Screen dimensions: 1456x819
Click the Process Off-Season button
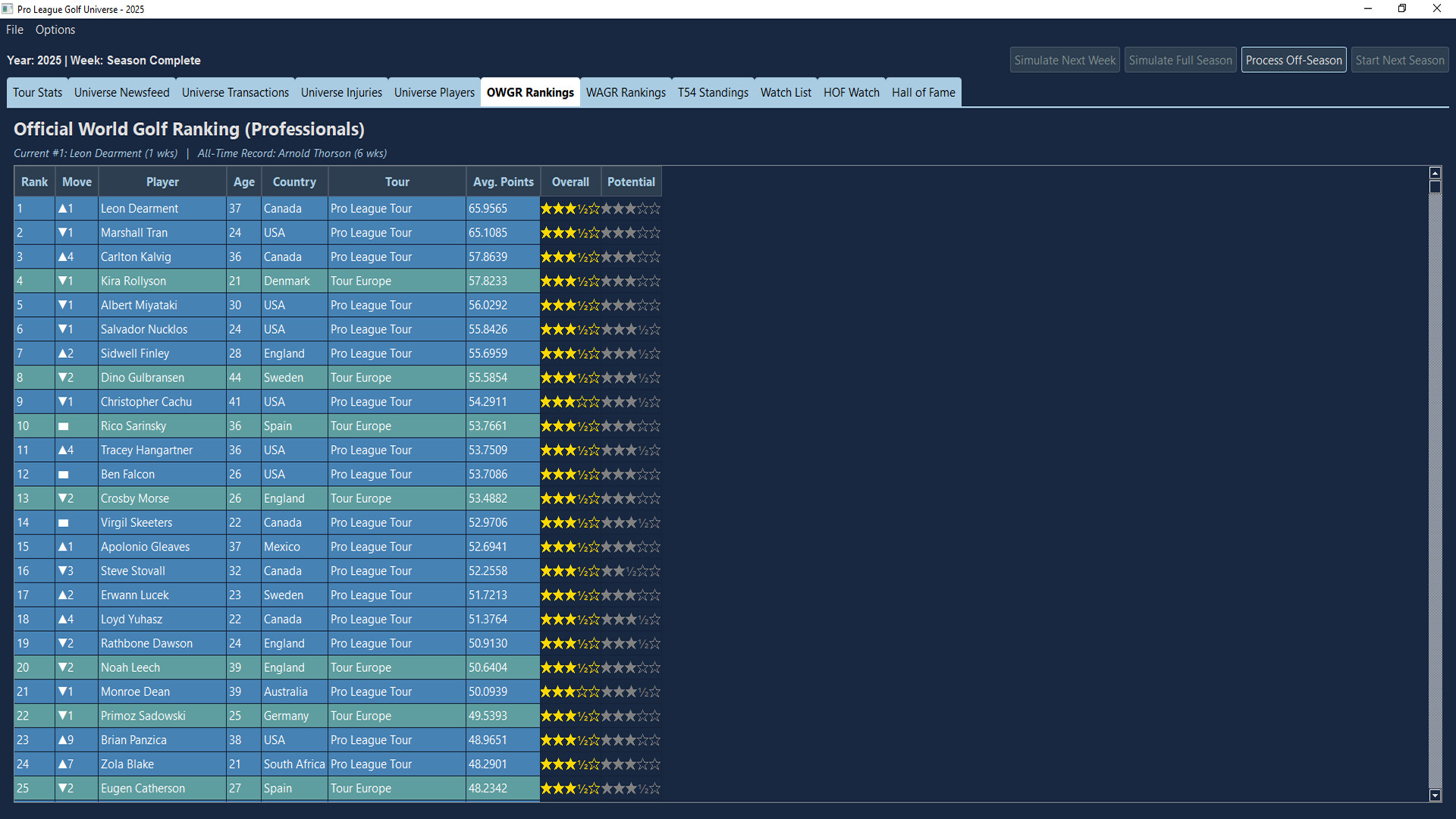1294,59
